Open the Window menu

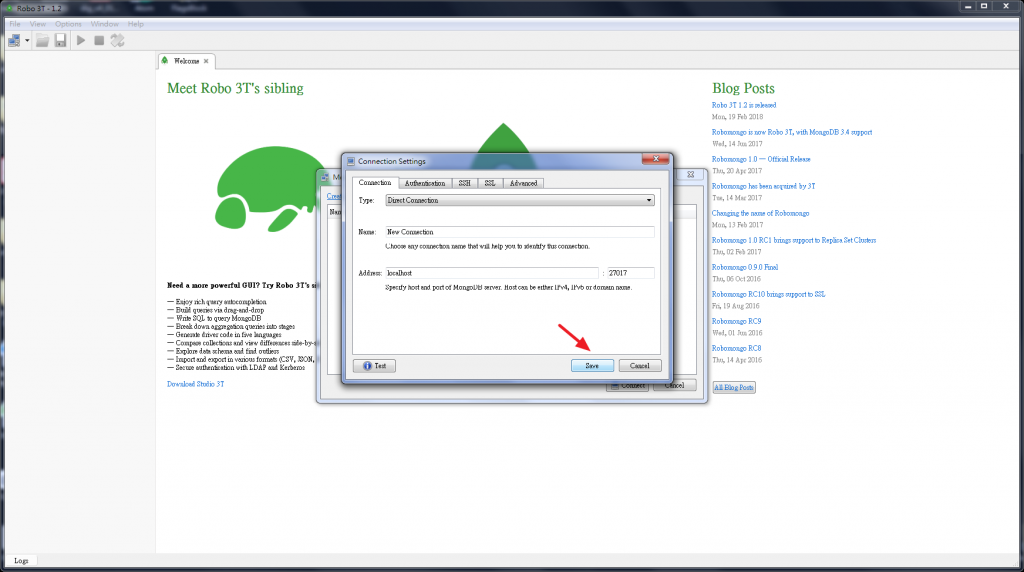104,24
